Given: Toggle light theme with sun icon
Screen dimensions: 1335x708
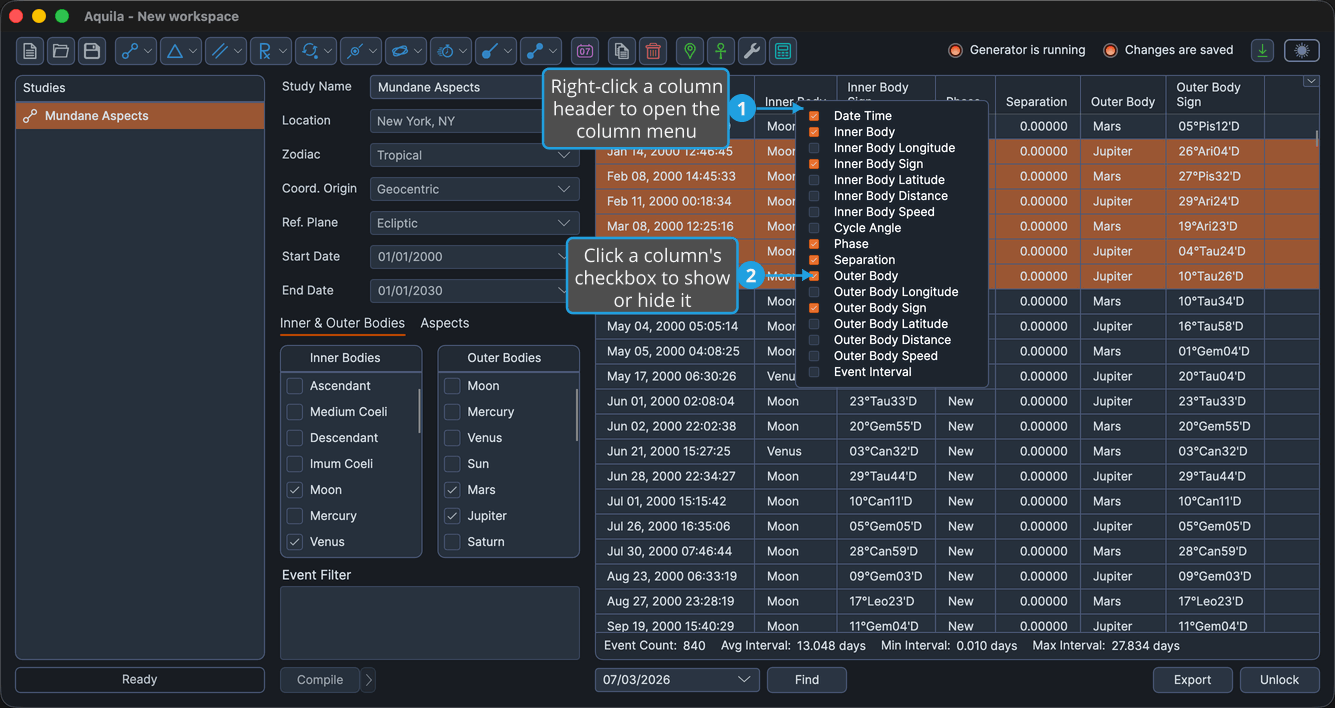Looking at the screenshot, I should [1301, 50].
